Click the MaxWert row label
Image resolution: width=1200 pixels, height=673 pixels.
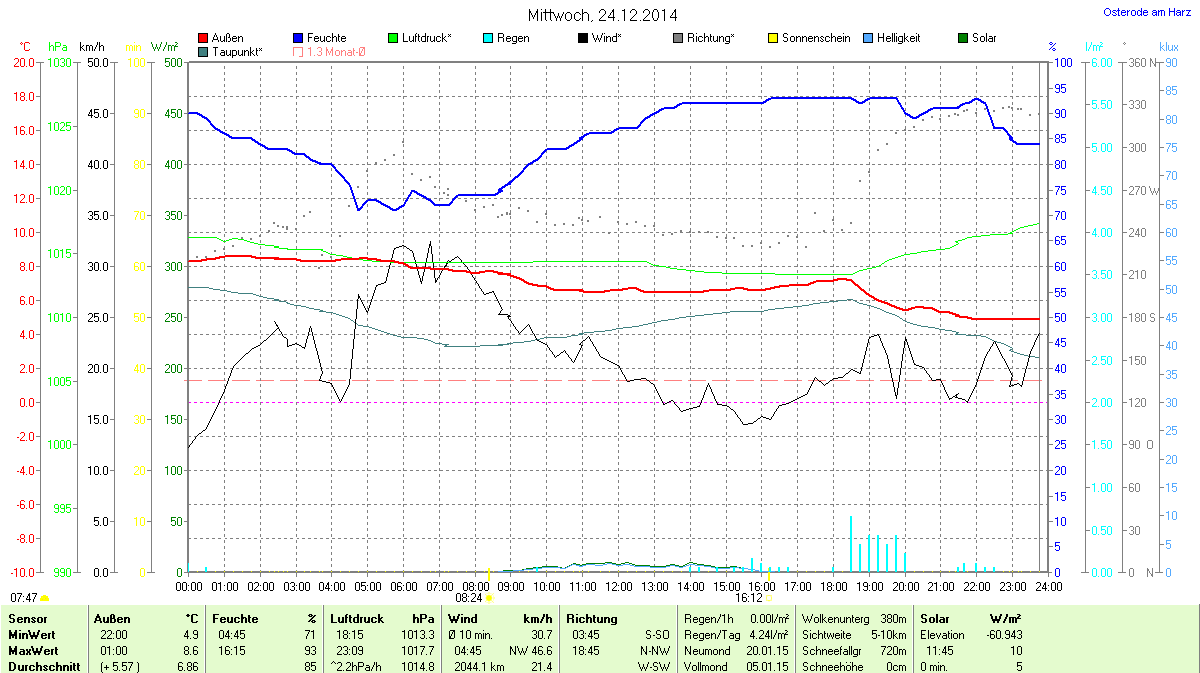(x=31, y=651)
